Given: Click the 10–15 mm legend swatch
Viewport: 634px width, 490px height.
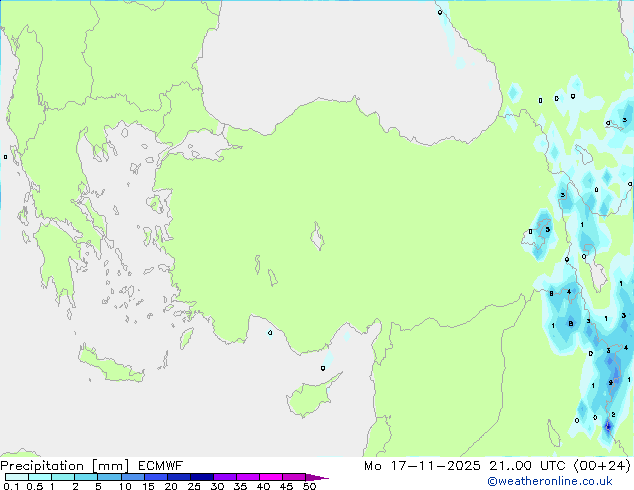Looking at the screenshot, I should 132,477.
